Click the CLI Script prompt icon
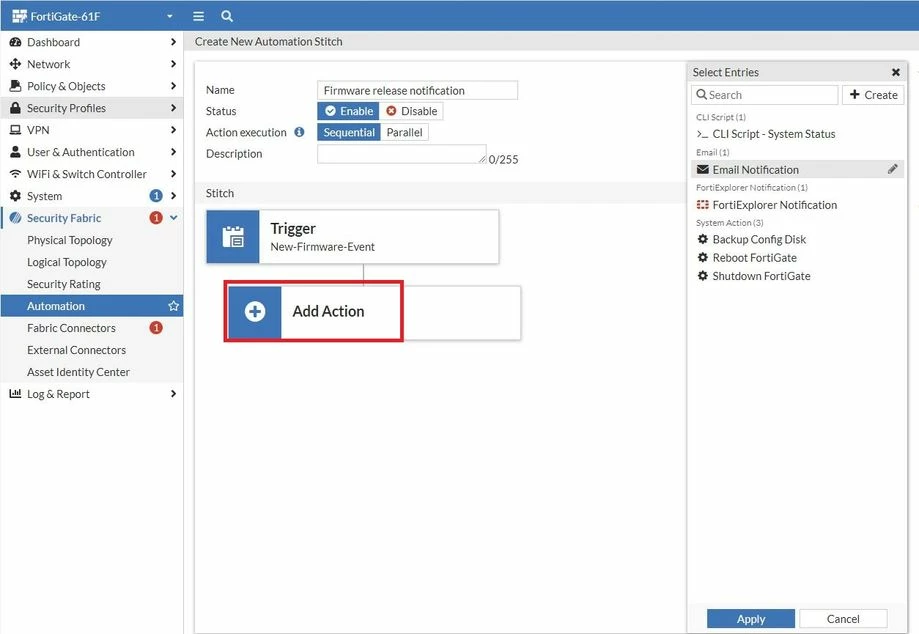919x634 pixels. pos(702,134)
